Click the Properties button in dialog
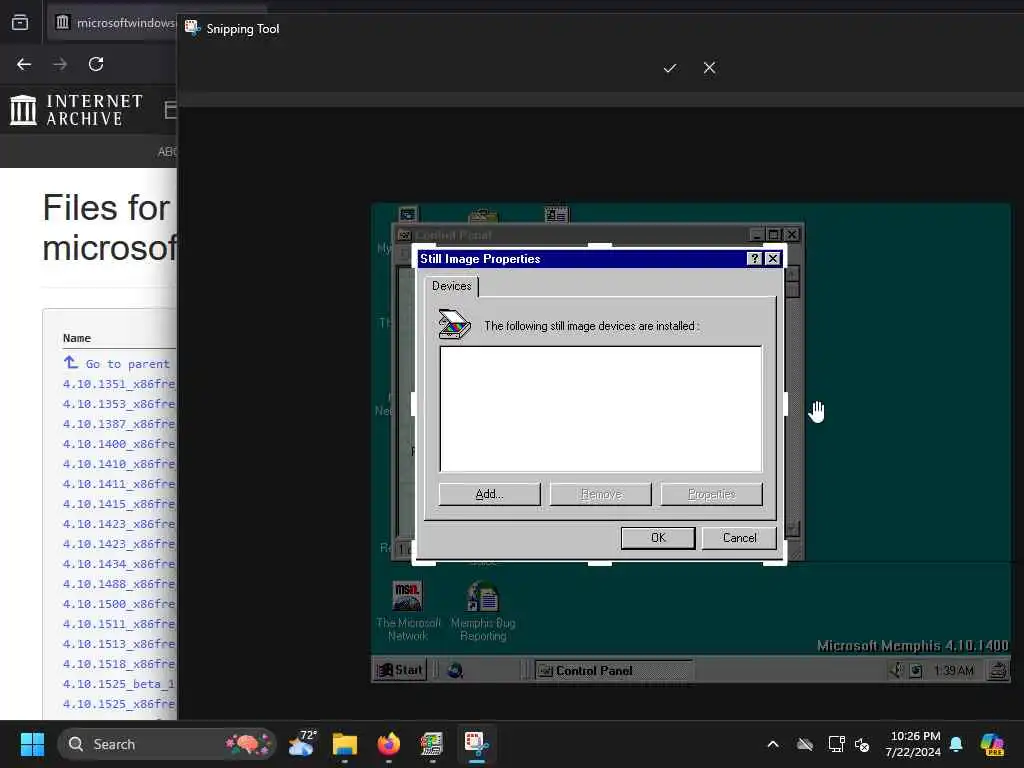 coord(711,494)
